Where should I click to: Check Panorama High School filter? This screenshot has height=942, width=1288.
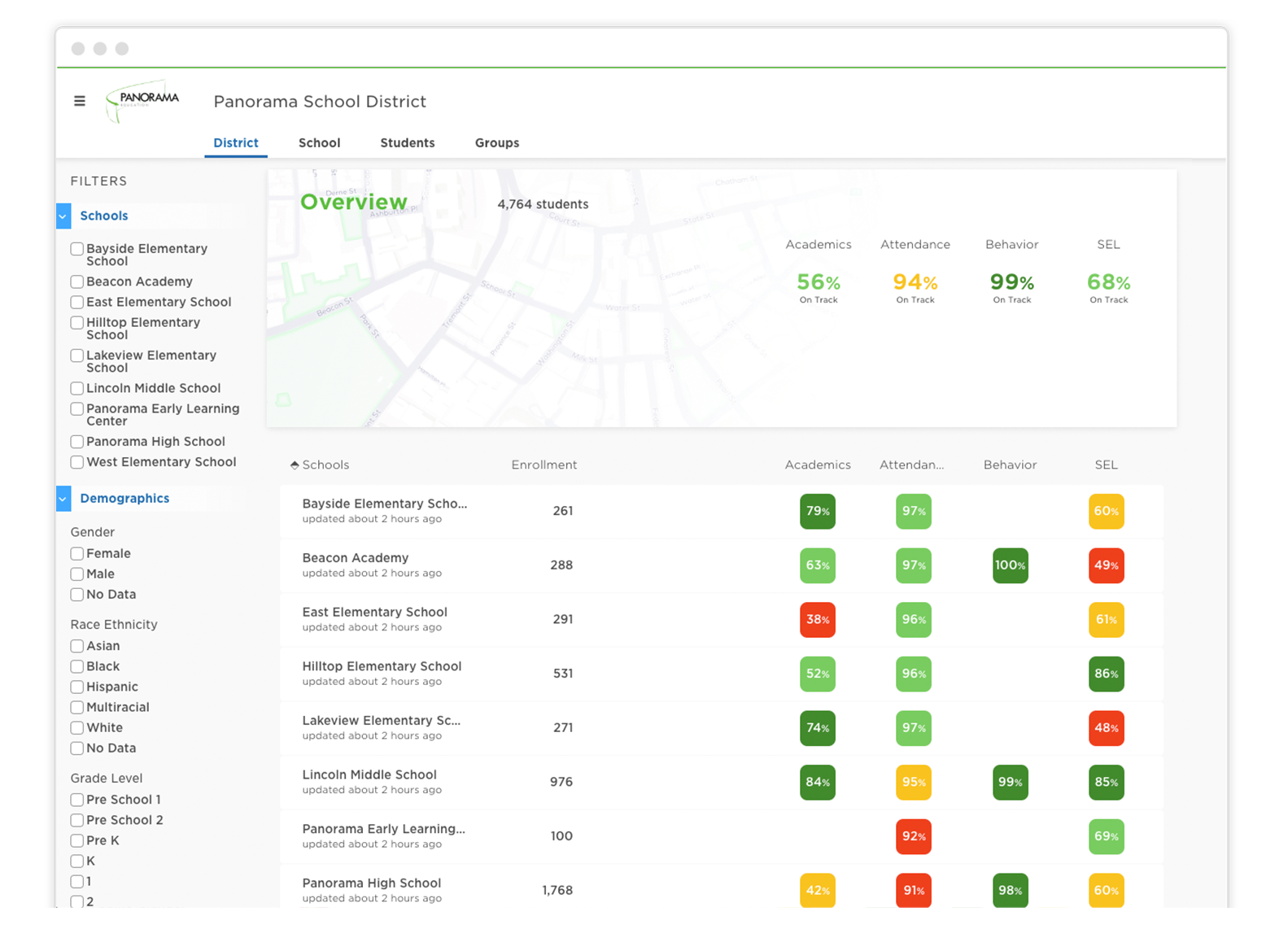pyautogui.click(x=77, y=442)
